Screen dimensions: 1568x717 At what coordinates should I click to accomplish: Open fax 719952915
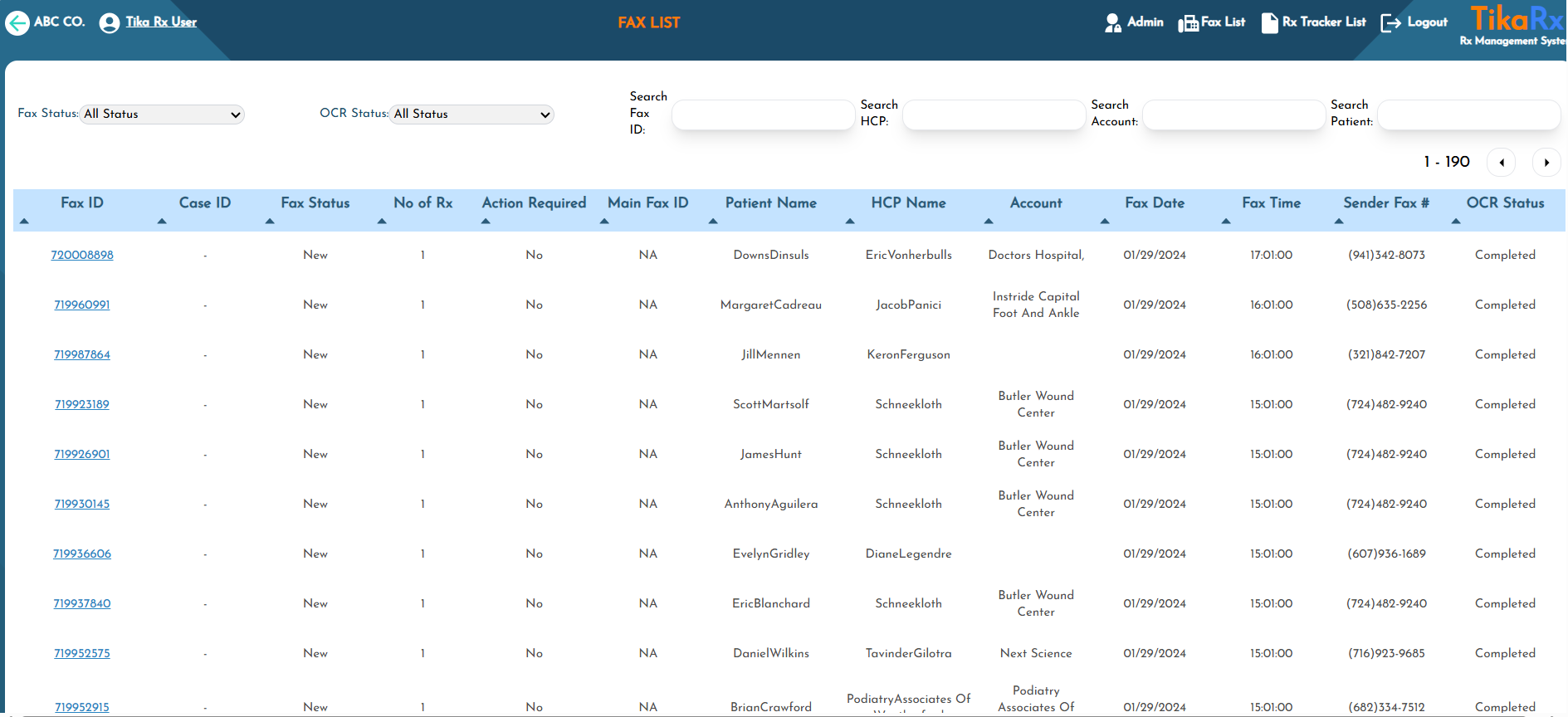[82, 707]
